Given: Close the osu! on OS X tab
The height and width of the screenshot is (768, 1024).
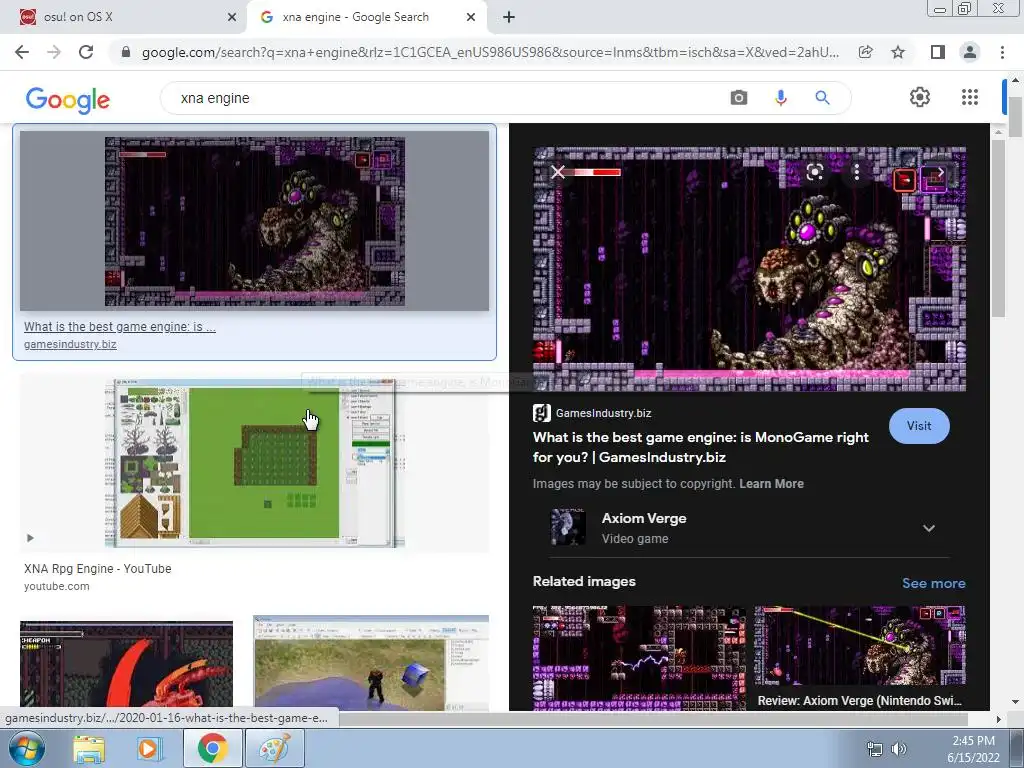Looking at the screenshot, I should click(232, 18).
